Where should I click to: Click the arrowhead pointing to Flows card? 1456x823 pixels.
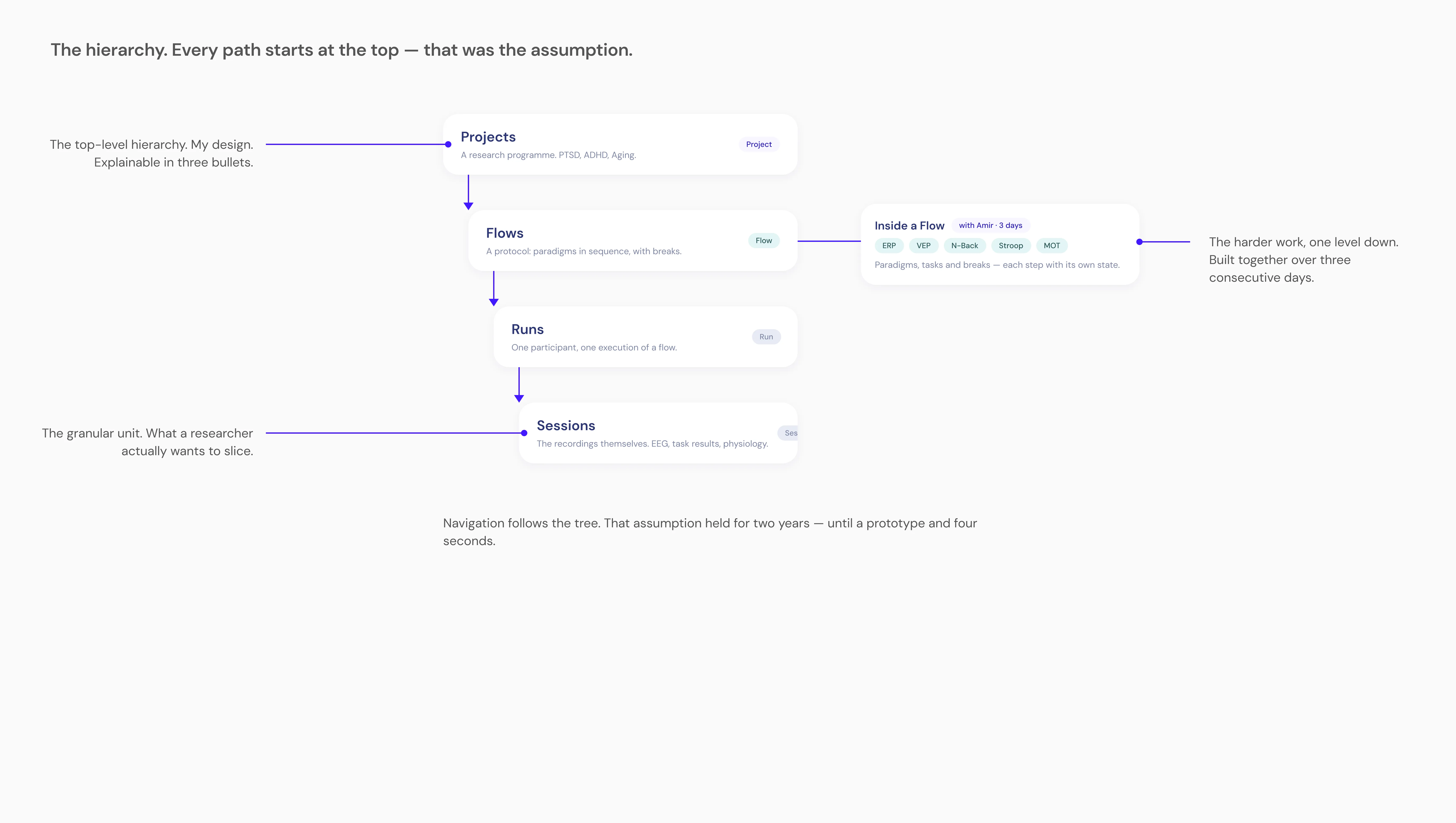[x=468, y=206]
